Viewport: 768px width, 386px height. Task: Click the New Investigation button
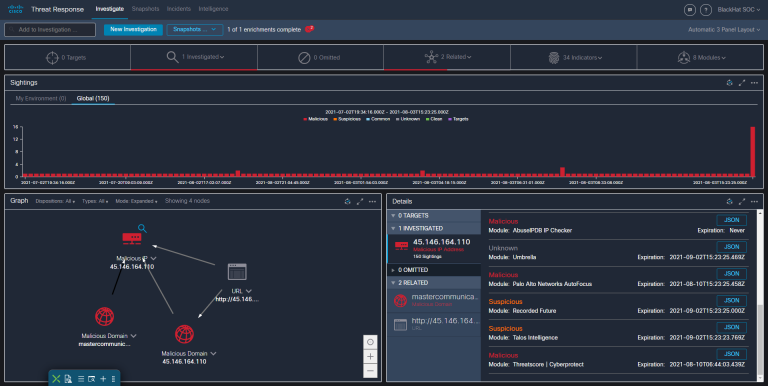(133, 29)
